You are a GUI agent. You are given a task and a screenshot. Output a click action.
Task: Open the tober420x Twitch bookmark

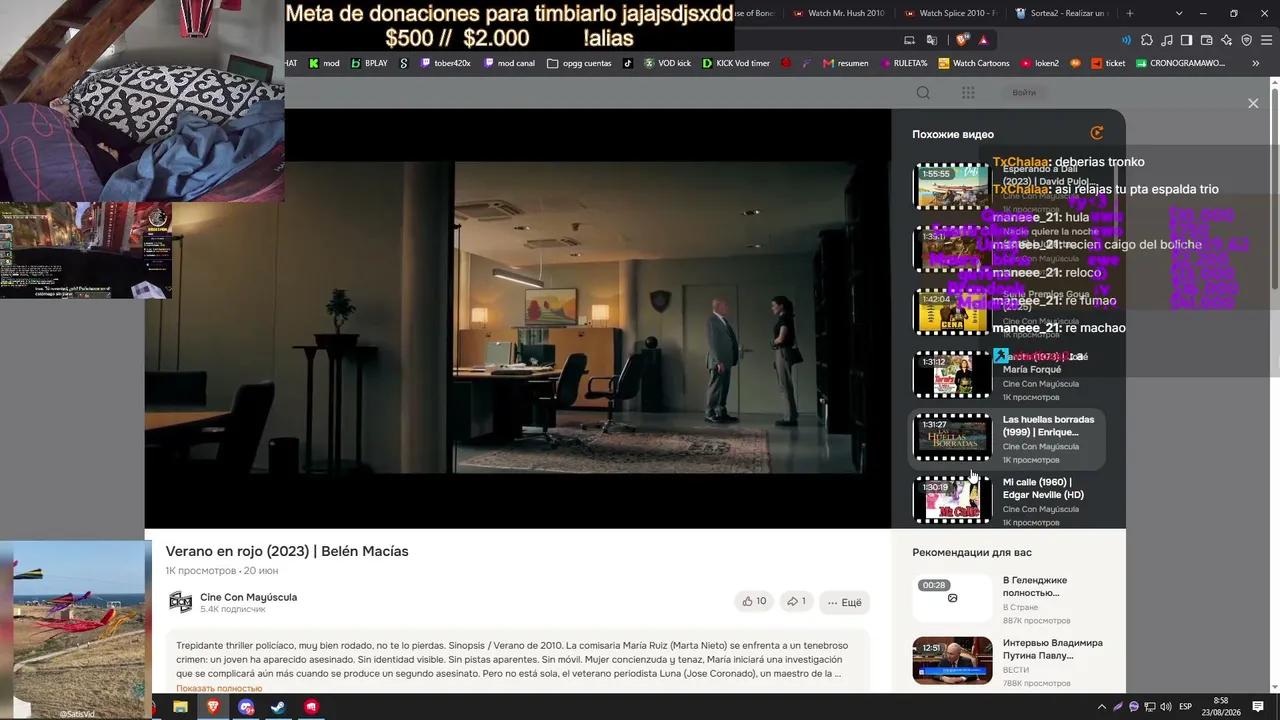coord(445,63)
